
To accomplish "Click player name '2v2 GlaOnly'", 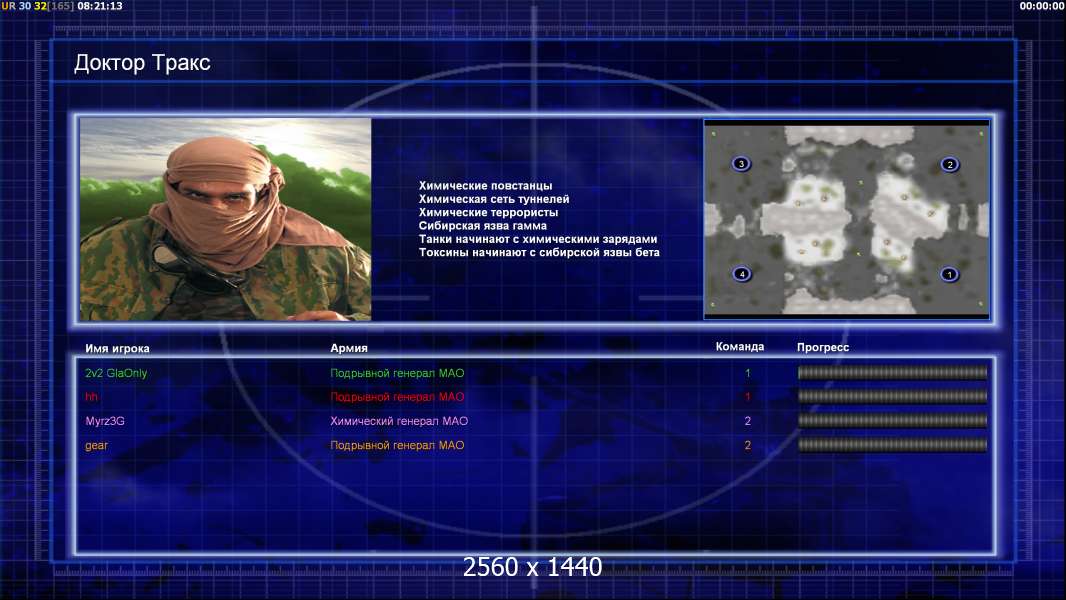I will tap(116, 373).
